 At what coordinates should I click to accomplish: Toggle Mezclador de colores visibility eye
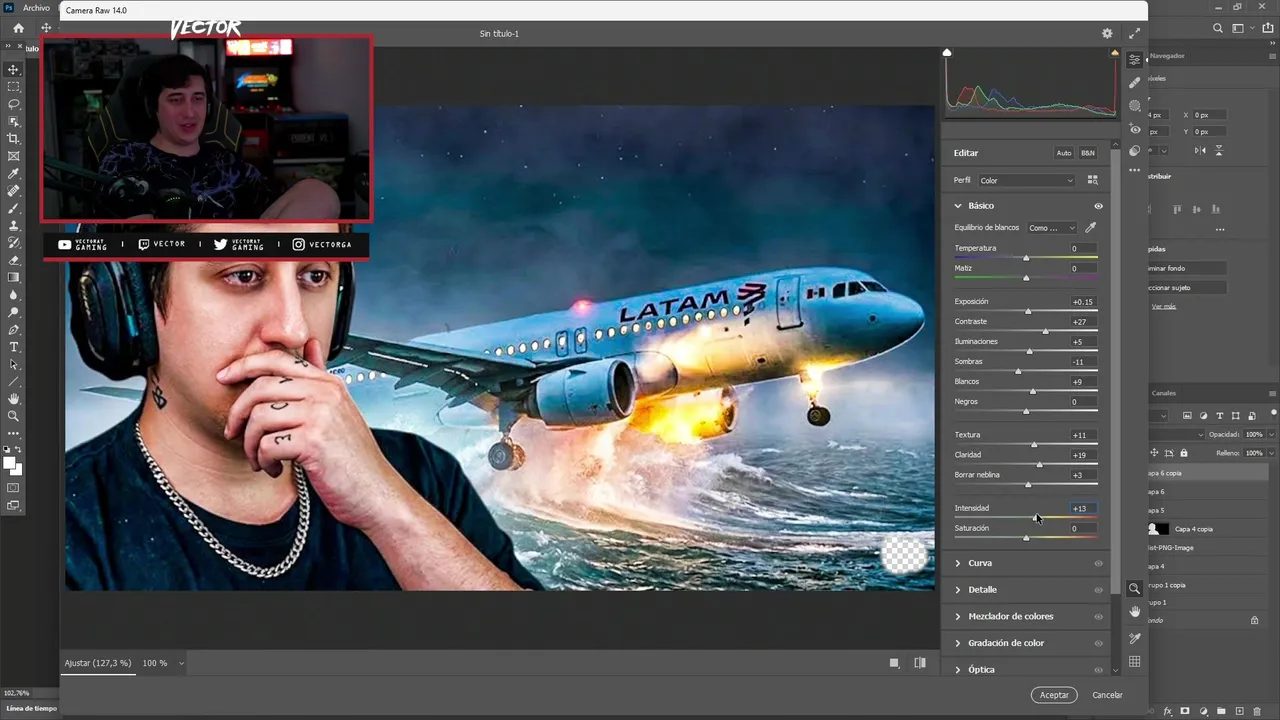pos(1098,617)
